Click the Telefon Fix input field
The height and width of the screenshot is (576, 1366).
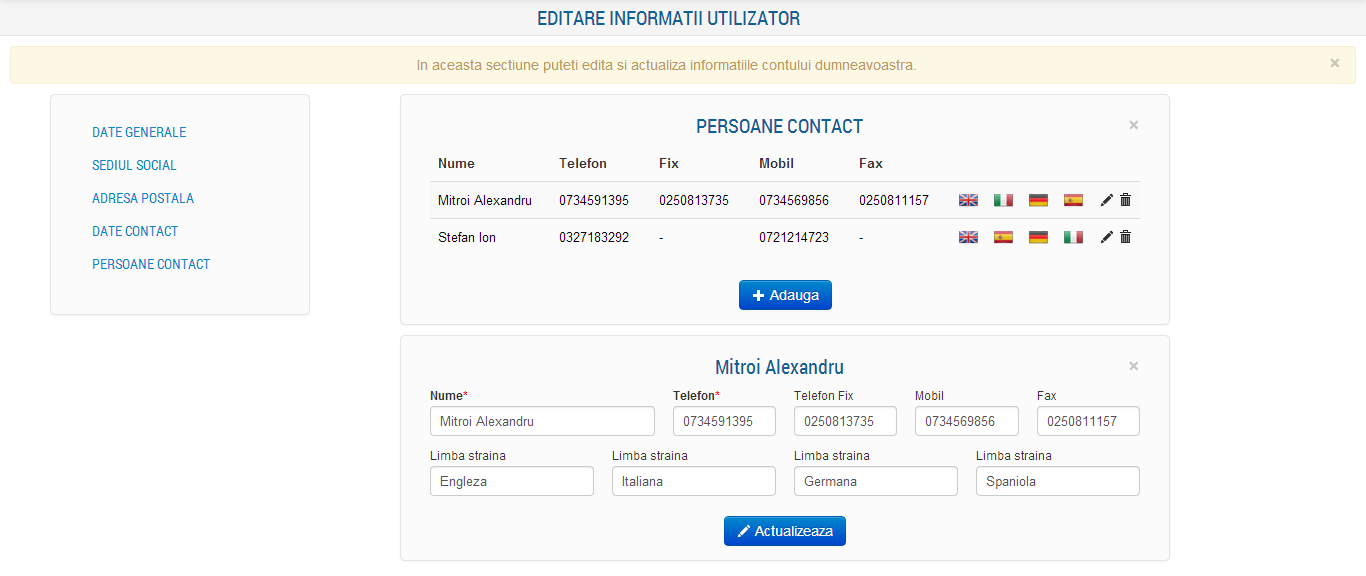[845, 421]
